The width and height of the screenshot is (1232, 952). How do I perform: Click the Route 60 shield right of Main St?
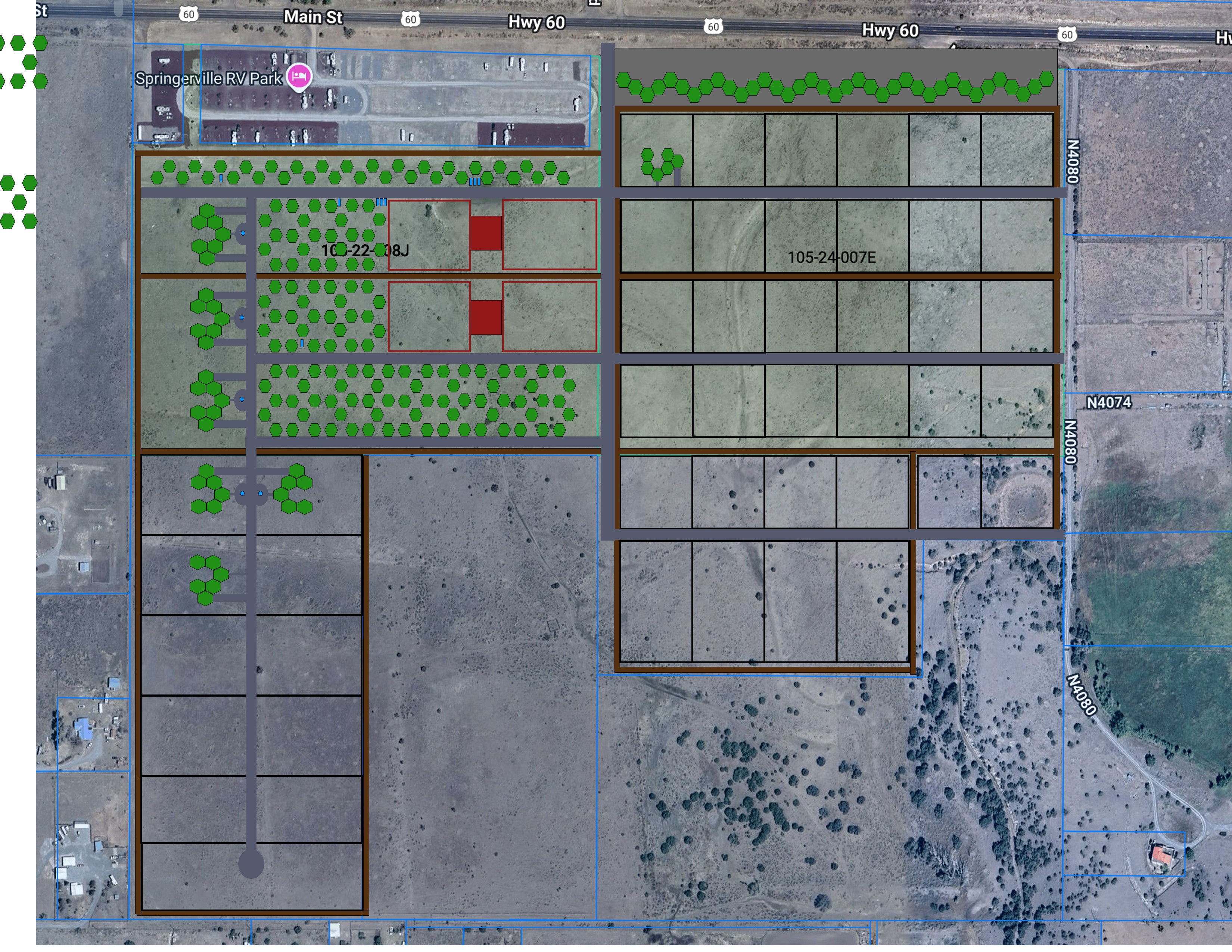coord(410,20)
